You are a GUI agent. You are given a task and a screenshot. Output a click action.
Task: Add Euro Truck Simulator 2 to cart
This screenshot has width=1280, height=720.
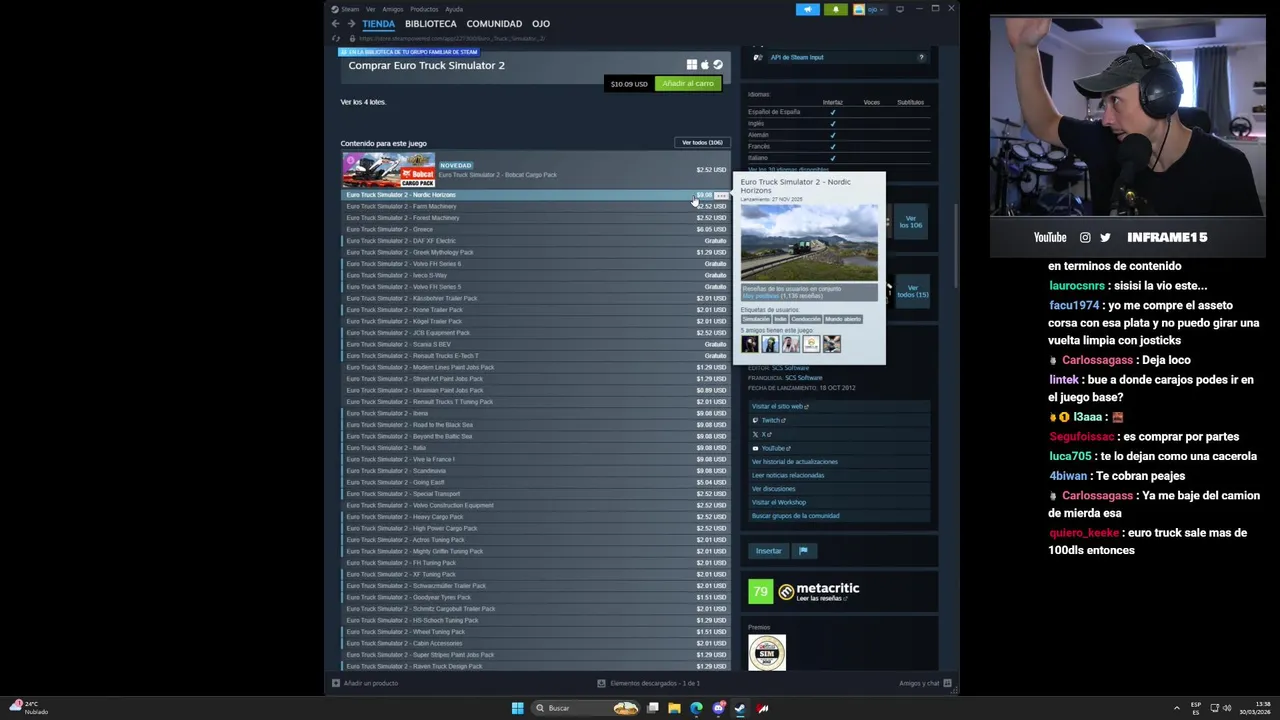click(688, 83)
